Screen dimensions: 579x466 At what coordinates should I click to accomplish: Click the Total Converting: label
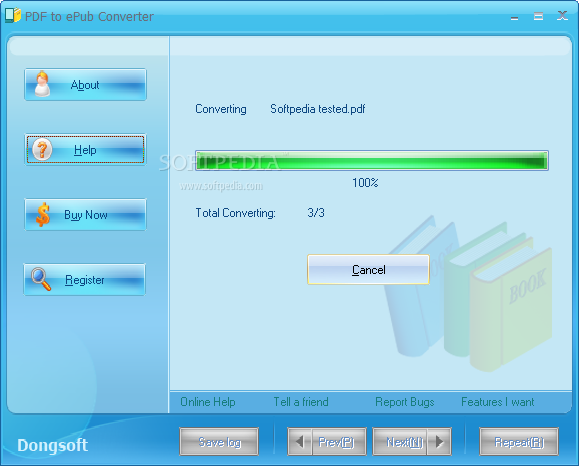tap(236, 213)
